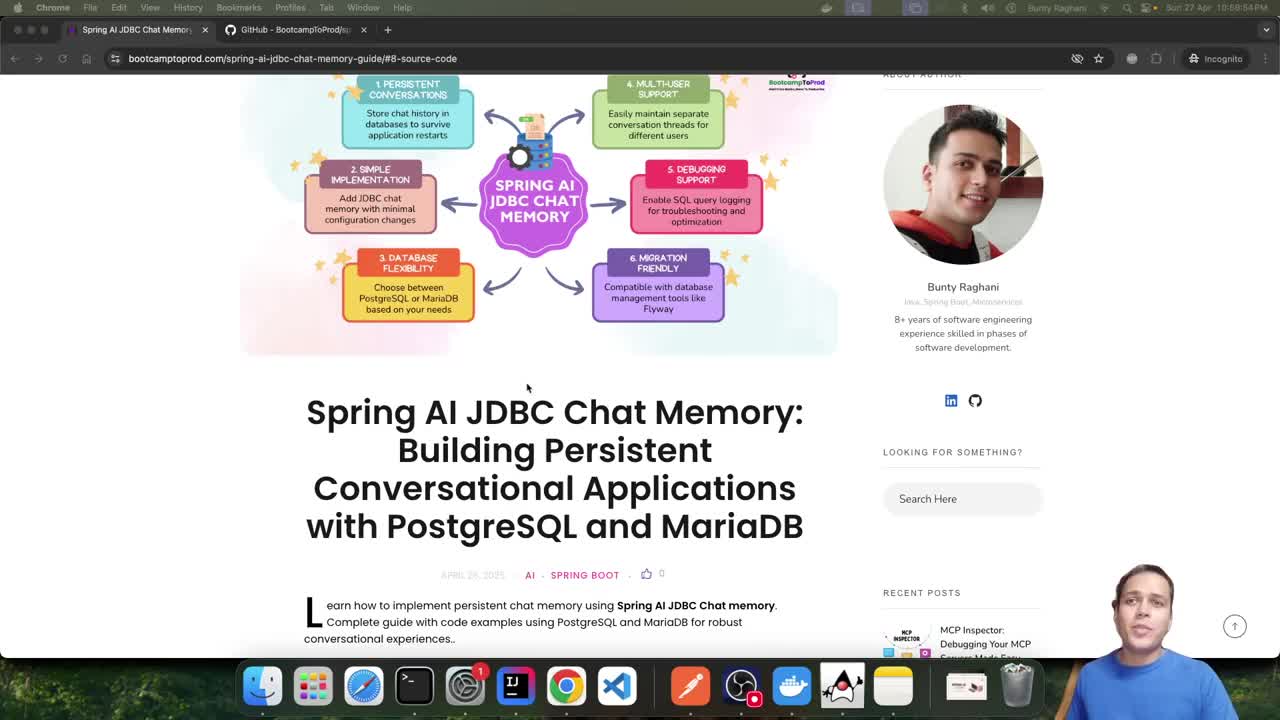Image resolution: width=1280 pixels, height=720 pixels.
Task: Open Docker Desktop from the Dock
Action: click(792, 686)
